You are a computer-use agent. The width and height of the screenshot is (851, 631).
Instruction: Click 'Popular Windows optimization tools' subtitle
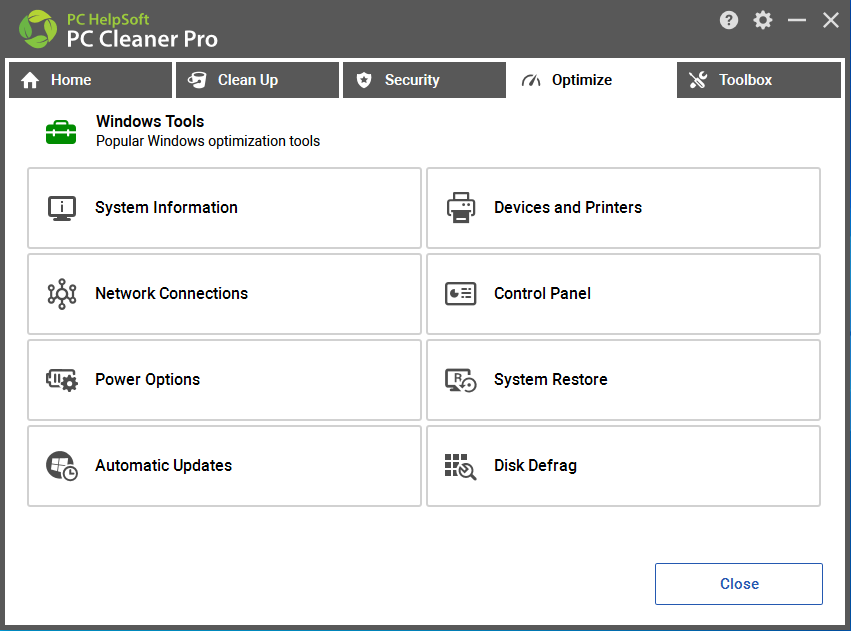208,141
